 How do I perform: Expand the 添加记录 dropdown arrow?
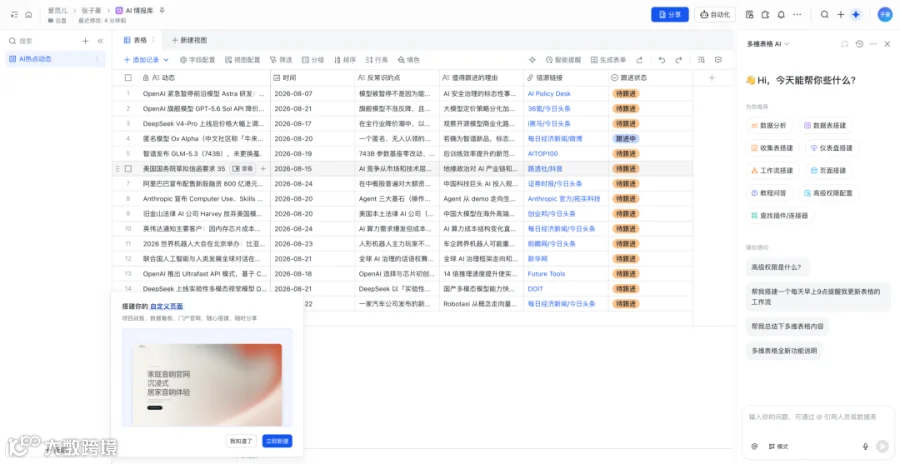[x=166, y=60]
